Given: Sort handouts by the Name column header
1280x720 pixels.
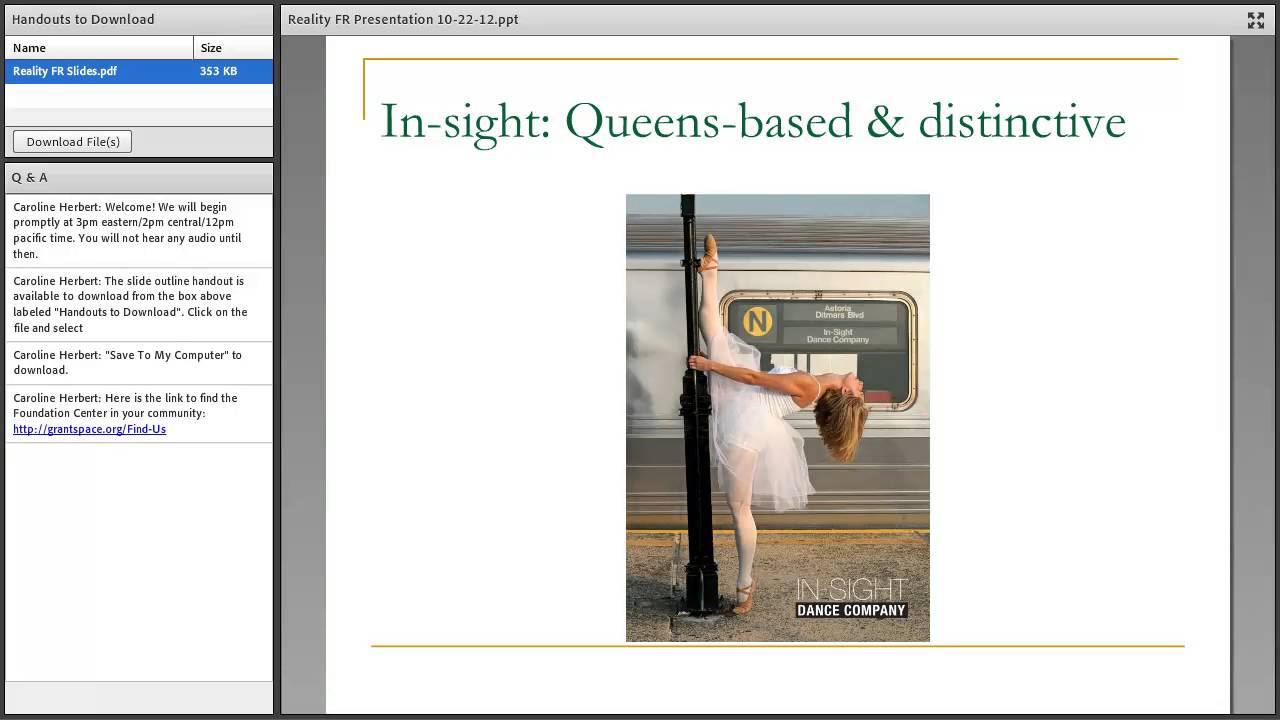Looking at the screenshot, I should tap(99, 48).
